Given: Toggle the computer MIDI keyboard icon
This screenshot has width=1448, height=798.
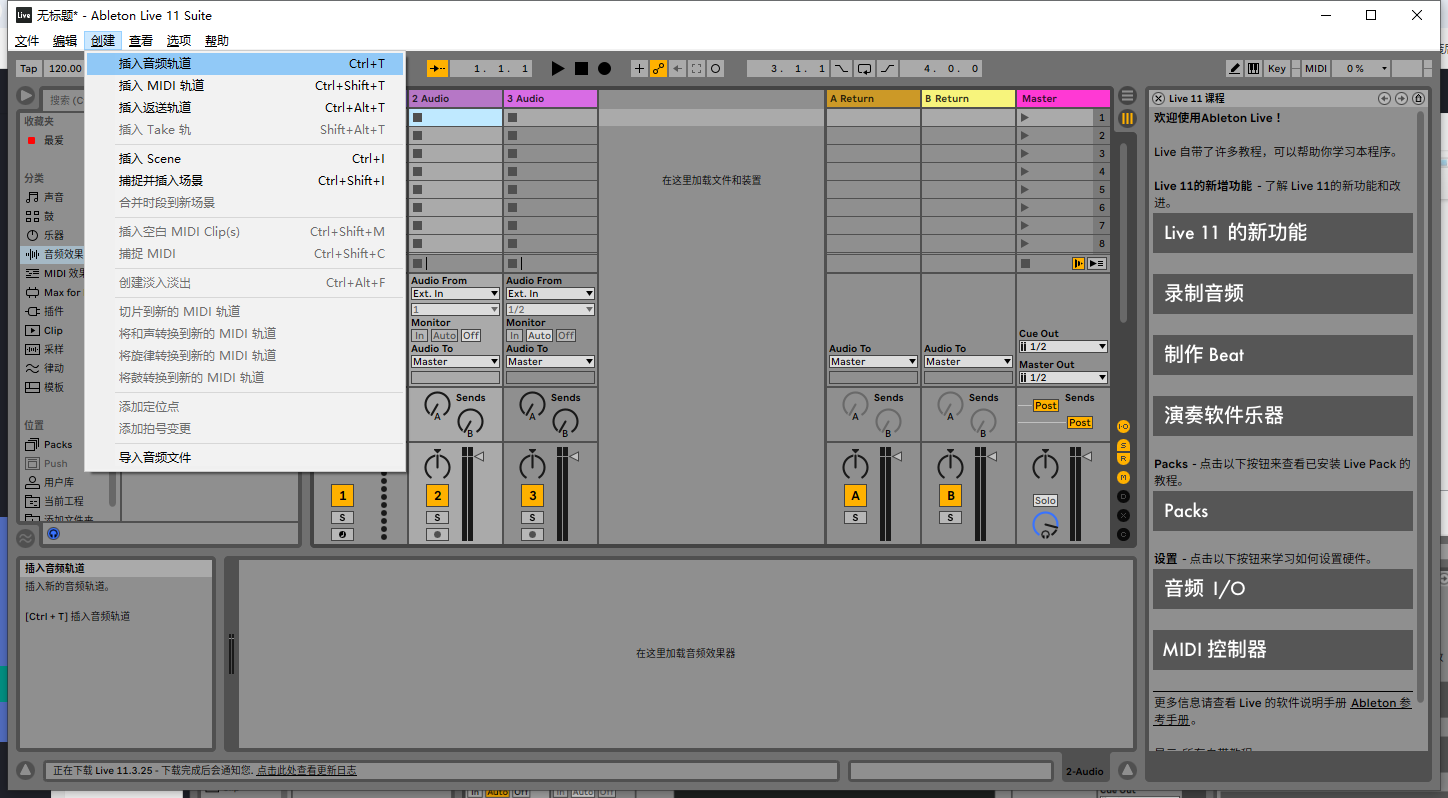Looking at the screenshot, I should (x=1254, y=68).
